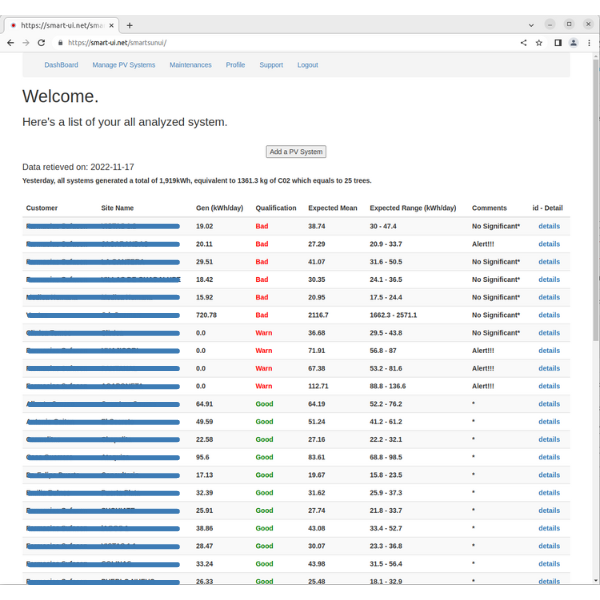The width and height of the screenshot is (600, 600).
Task: Click the 'Data retieved on: 2022-11-17' text
Action: [x=78, y=167]
